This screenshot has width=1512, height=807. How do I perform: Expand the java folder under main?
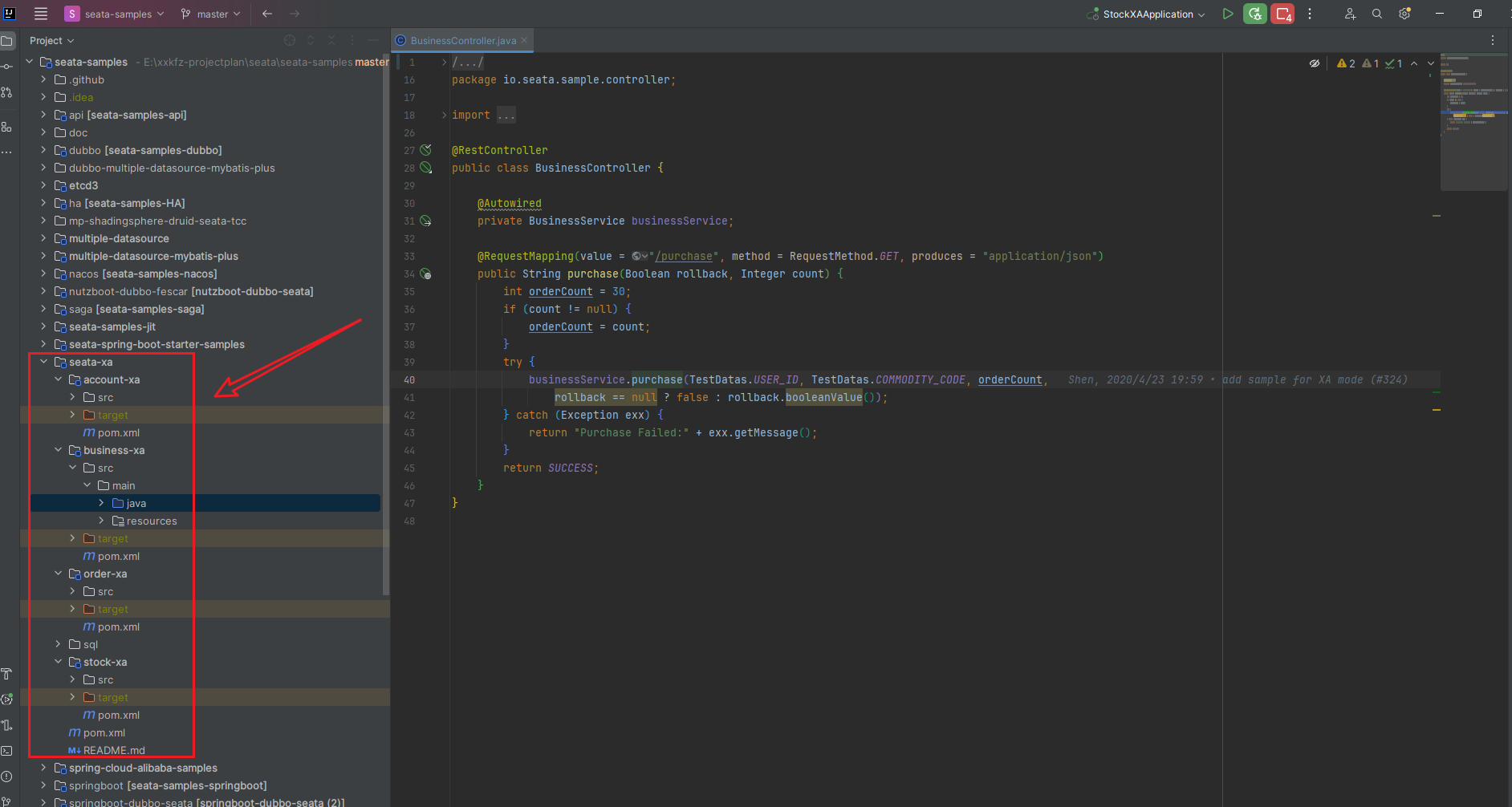click(101, 503)
